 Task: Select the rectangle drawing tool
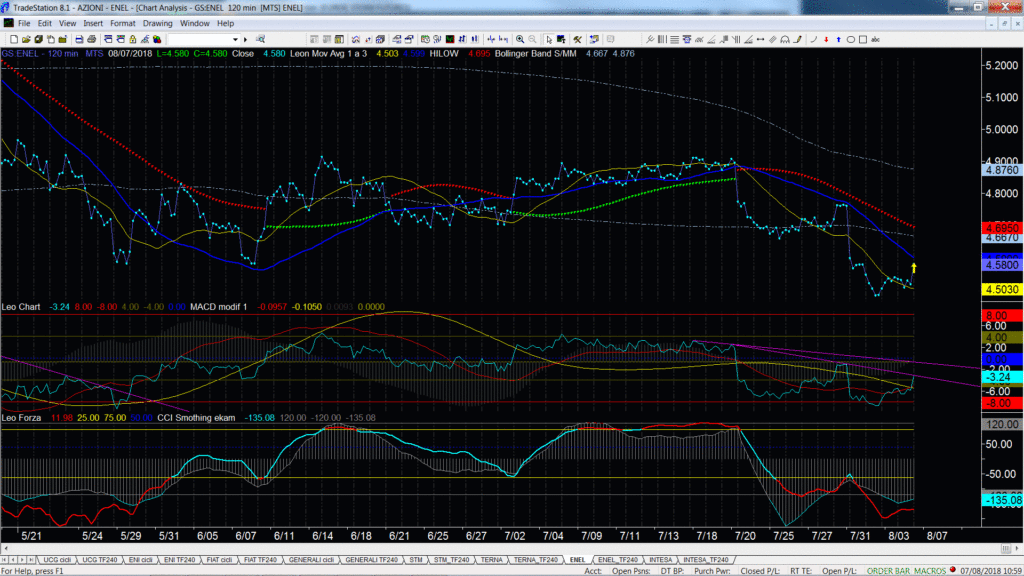(863, 39)
